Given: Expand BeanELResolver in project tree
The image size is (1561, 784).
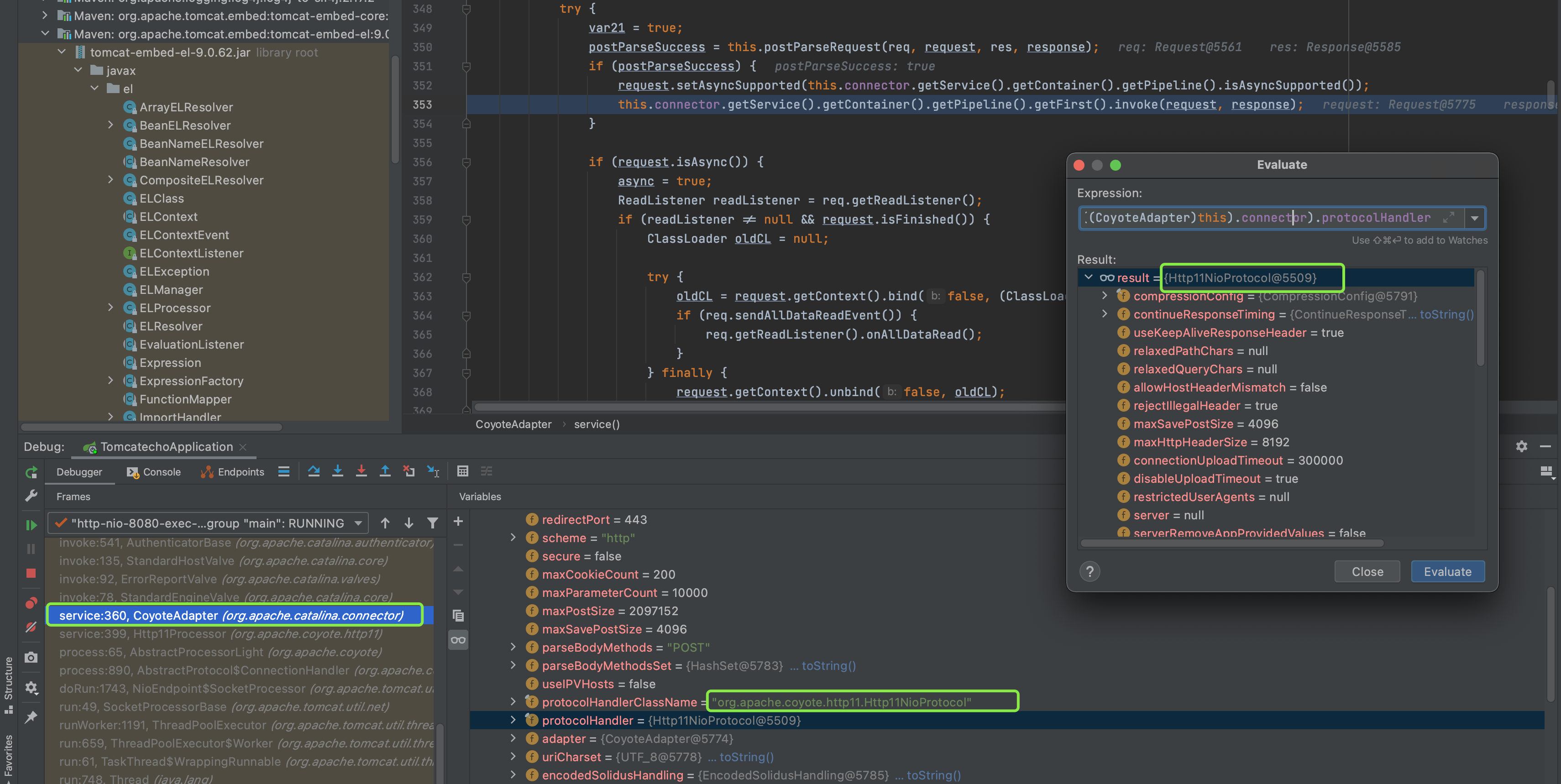Looking at the screenshot, I should click(x=110, y=125).
